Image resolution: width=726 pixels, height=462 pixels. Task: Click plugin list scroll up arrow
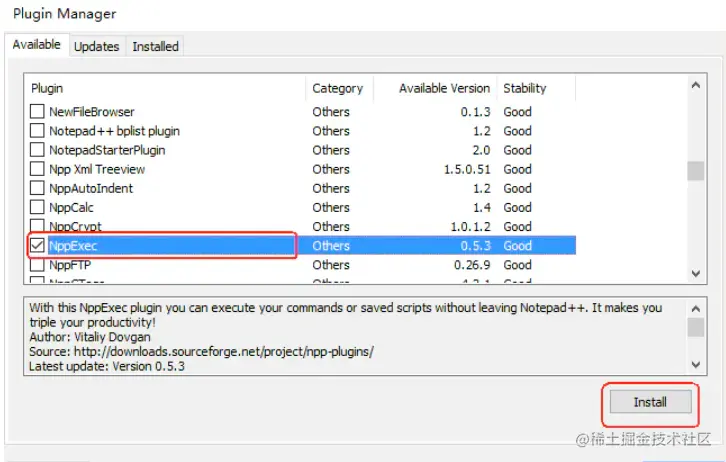(695, 85)
